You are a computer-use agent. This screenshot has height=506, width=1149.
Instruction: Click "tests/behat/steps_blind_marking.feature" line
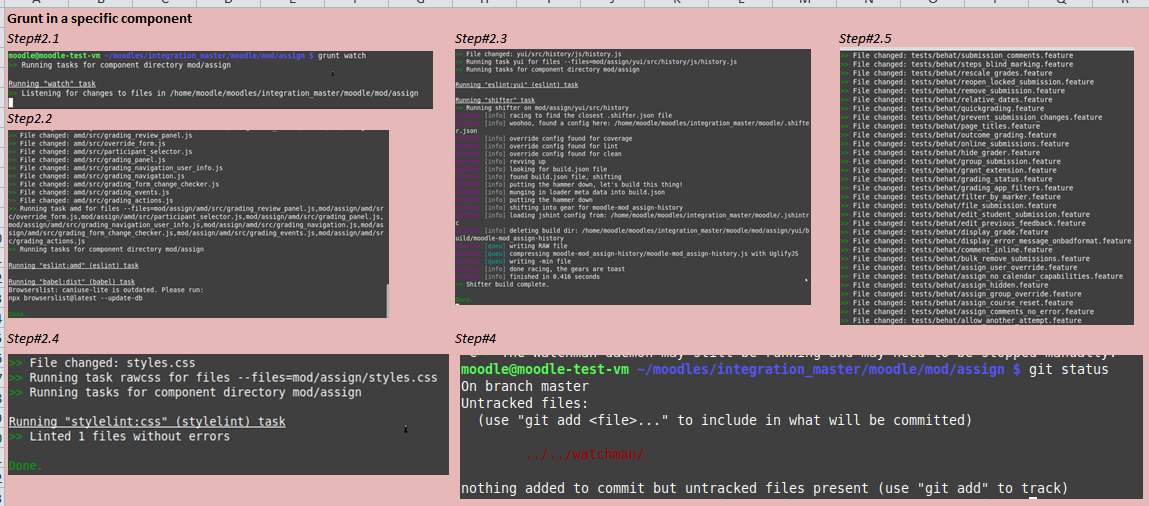(957, 64)
